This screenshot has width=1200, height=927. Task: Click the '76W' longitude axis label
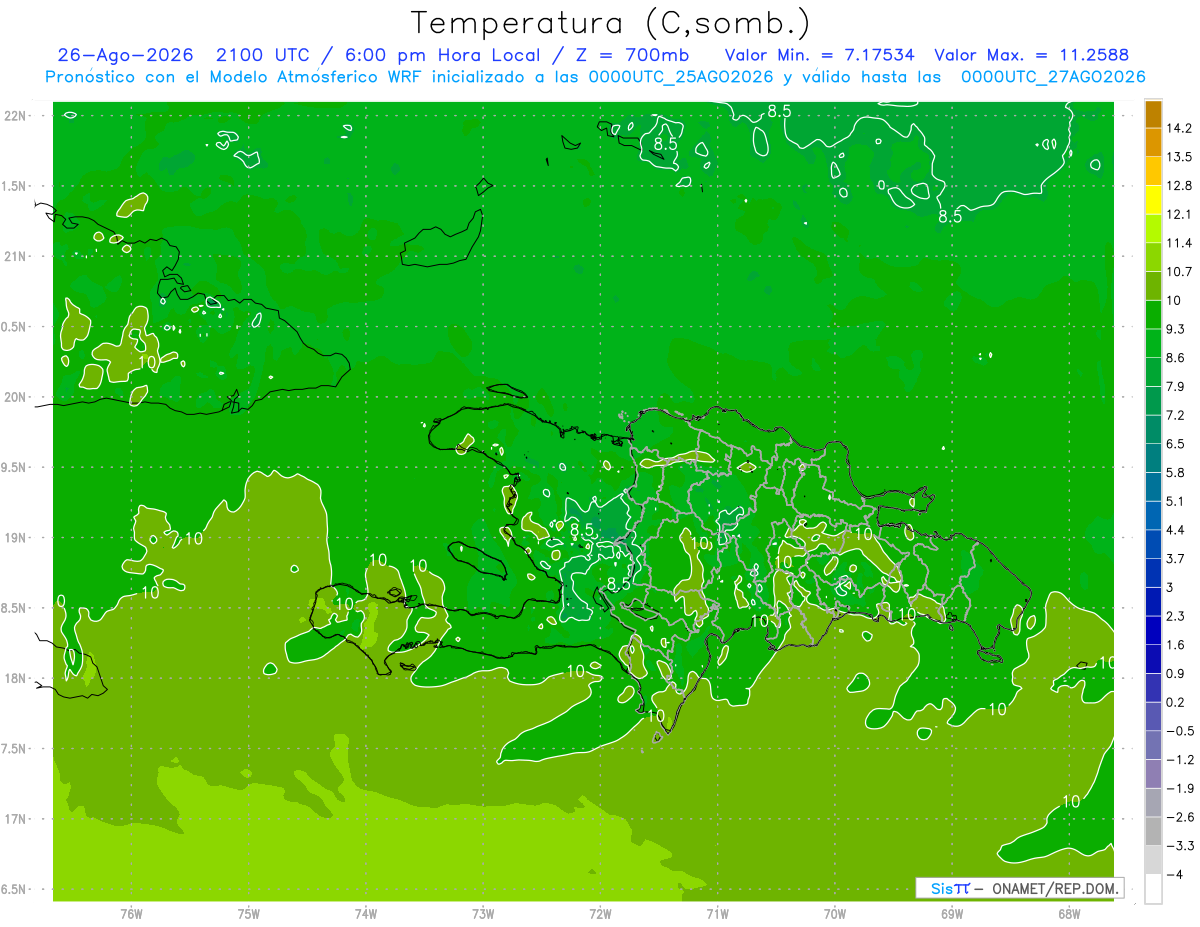pyautogui.click(x=131, y=914)
